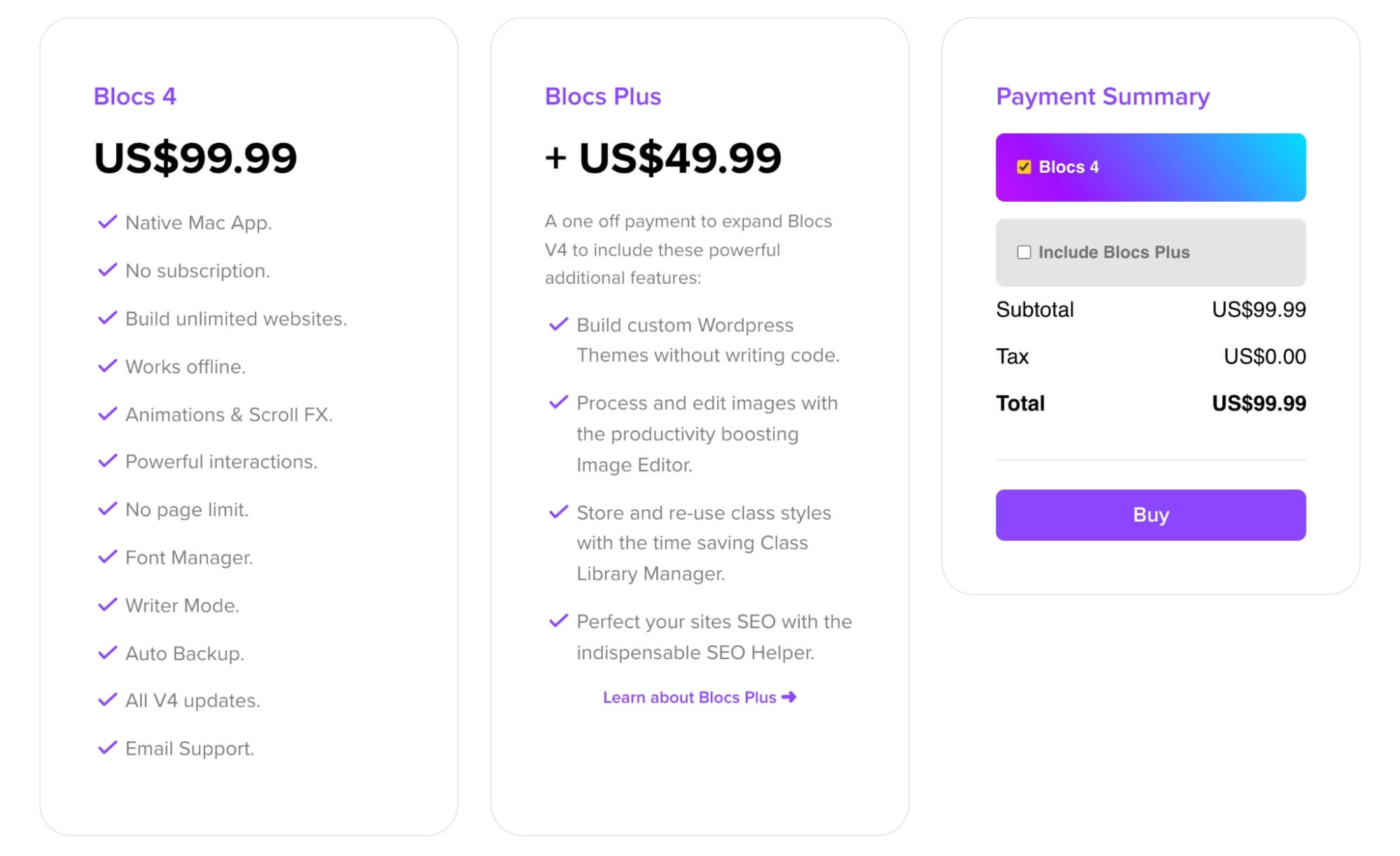Click the Buy button
Screen dimensions: 1400x856
tap(1151, 515)
